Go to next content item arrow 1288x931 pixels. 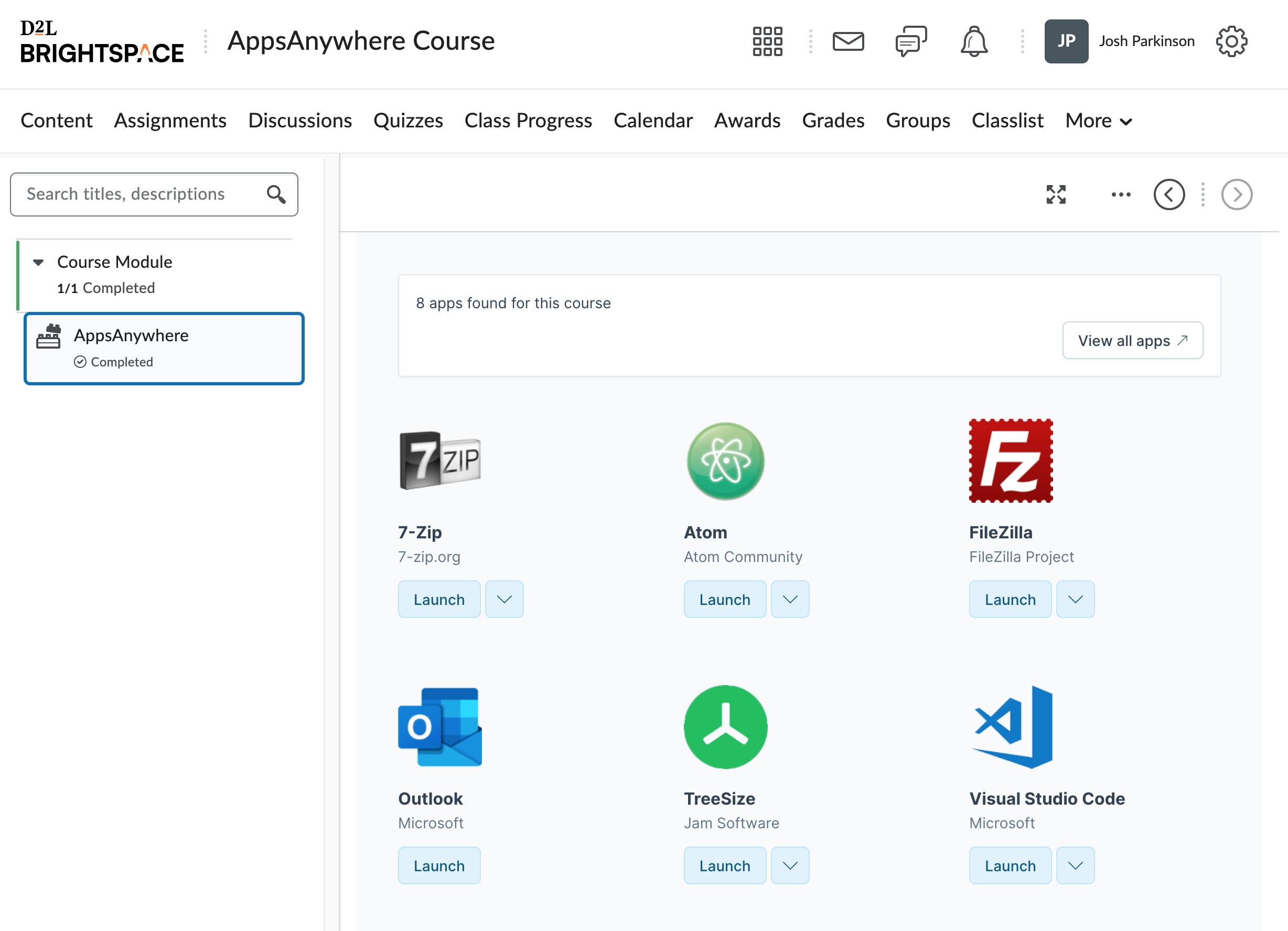coord(1236,194)
